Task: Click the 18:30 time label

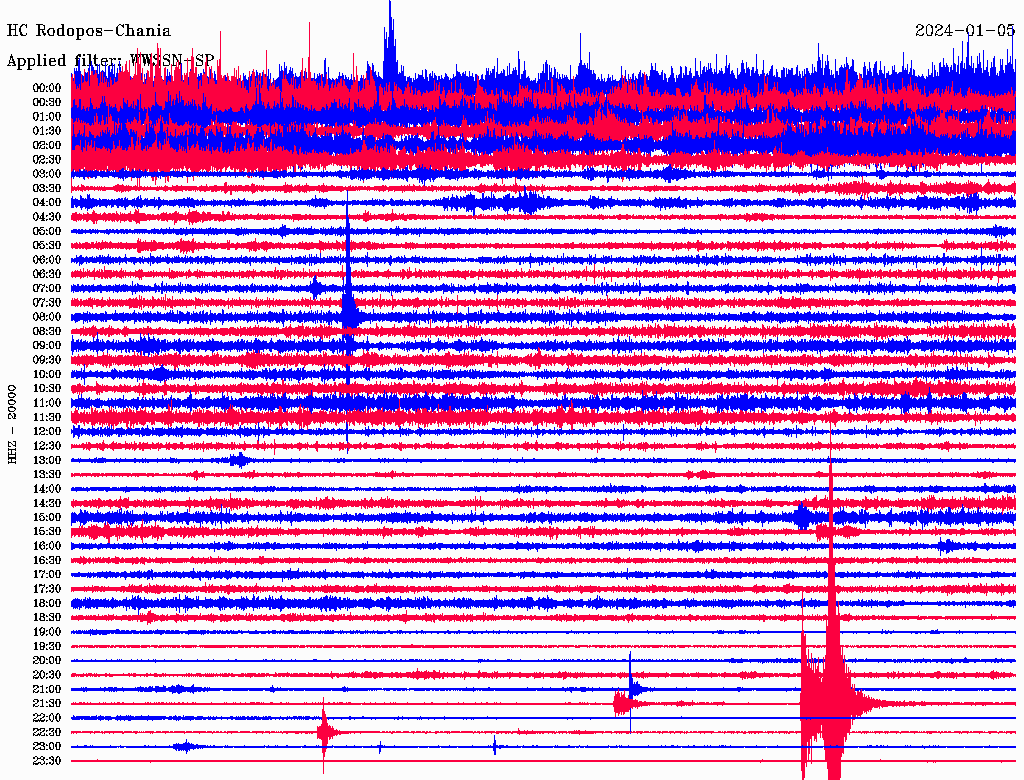Action: coord(47,618)
